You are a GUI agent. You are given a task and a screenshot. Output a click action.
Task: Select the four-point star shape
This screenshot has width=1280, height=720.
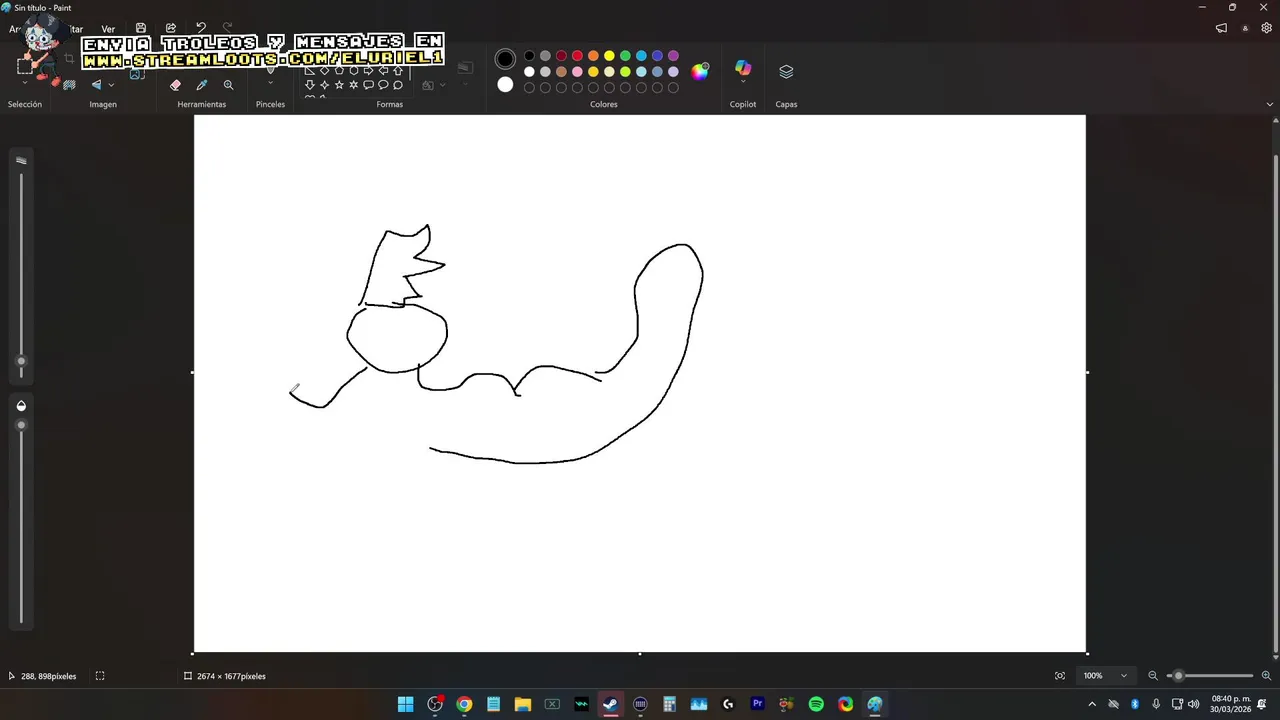tap(324, 85)
